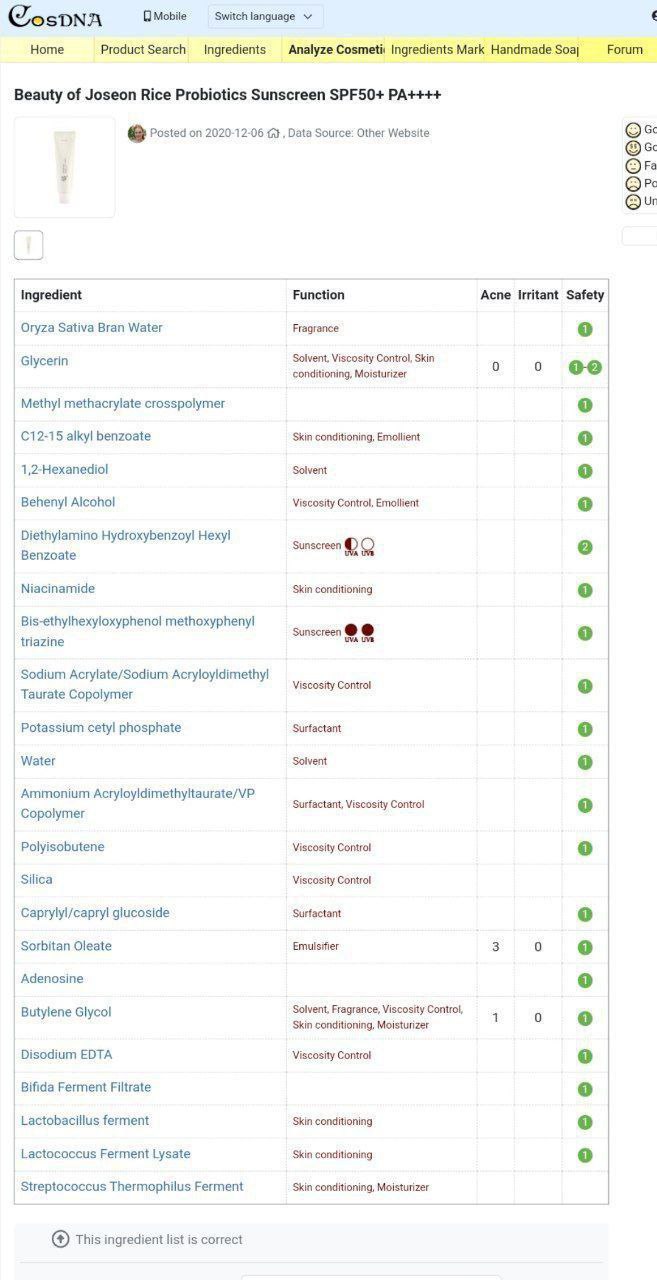Image resolution: width=657 pixels, height=1280 pixels.
Task: Open the Switch language dropdown
Action: pos(265,16)
